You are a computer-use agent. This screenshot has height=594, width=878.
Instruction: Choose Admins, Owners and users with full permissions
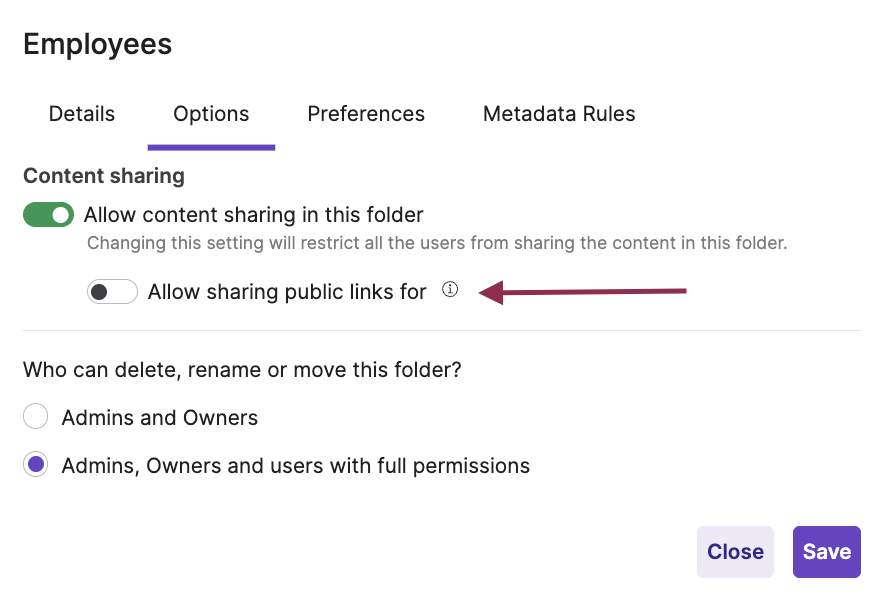pyautogui.click(x=35, y=464)
